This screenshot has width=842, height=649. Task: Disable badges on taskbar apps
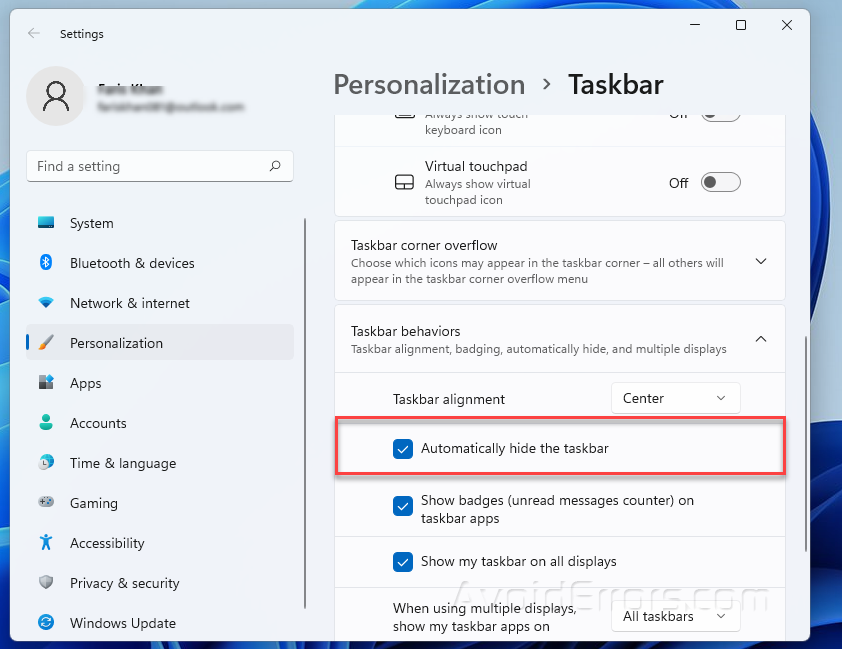click(x=403, y=508)
